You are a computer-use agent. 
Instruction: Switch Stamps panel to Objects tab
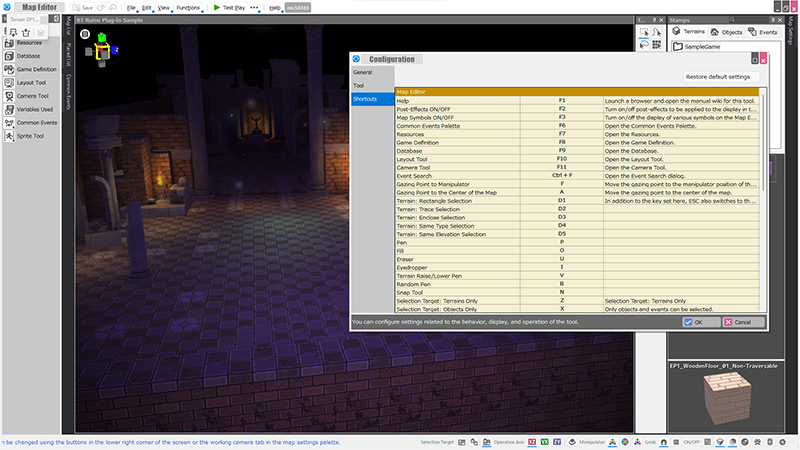pyautogui.click(x=727, y=32)
